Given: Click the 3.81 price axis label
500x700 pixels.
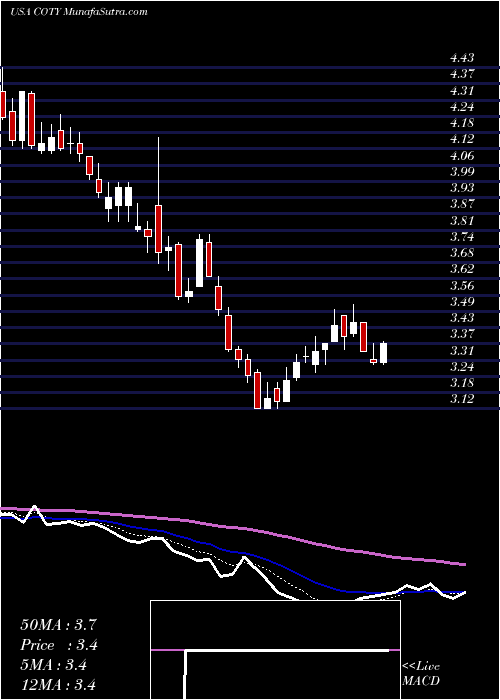Looking at the screenshot, I should click(x=462, y=221).
